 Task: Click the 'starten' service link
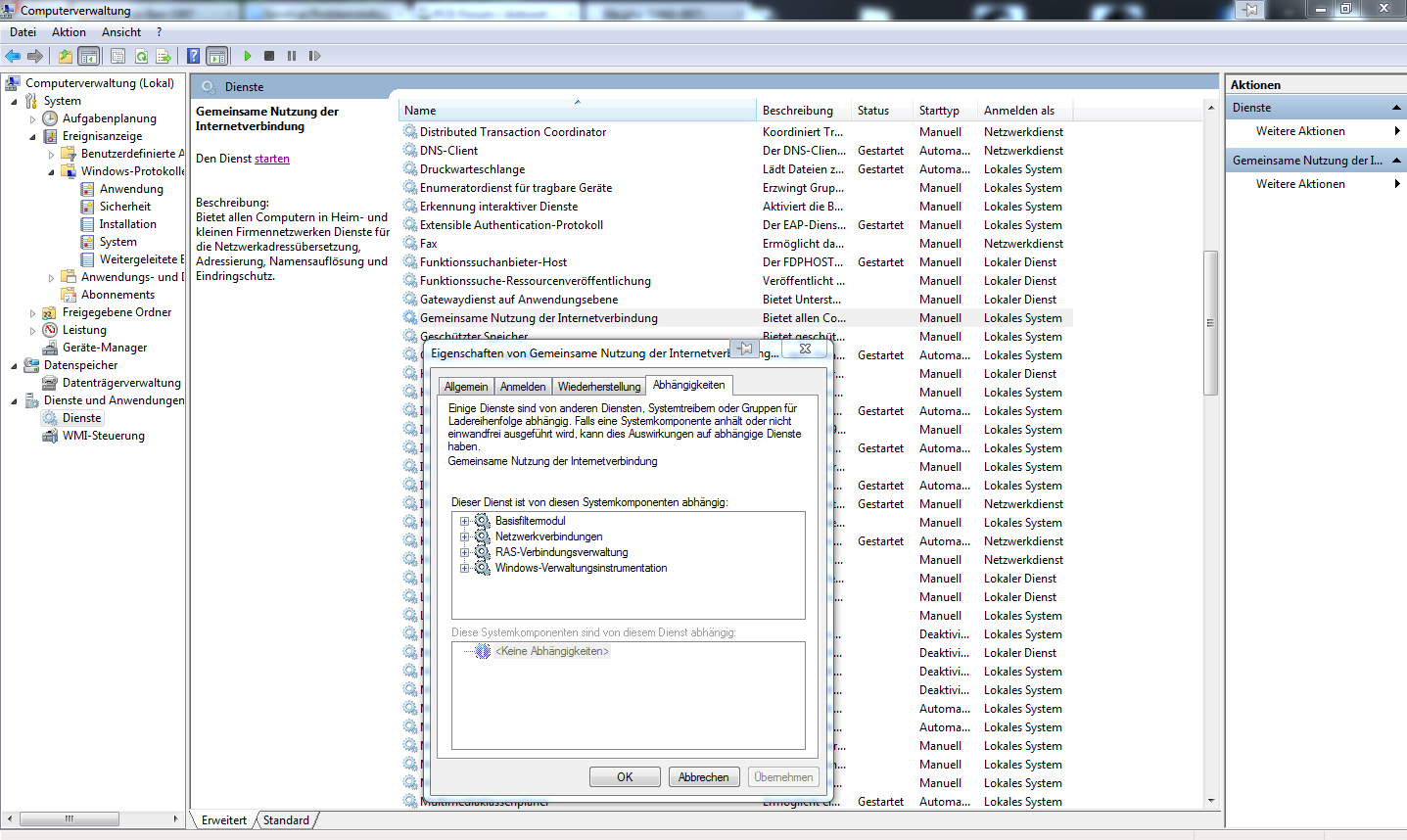[x=272, y=159]
